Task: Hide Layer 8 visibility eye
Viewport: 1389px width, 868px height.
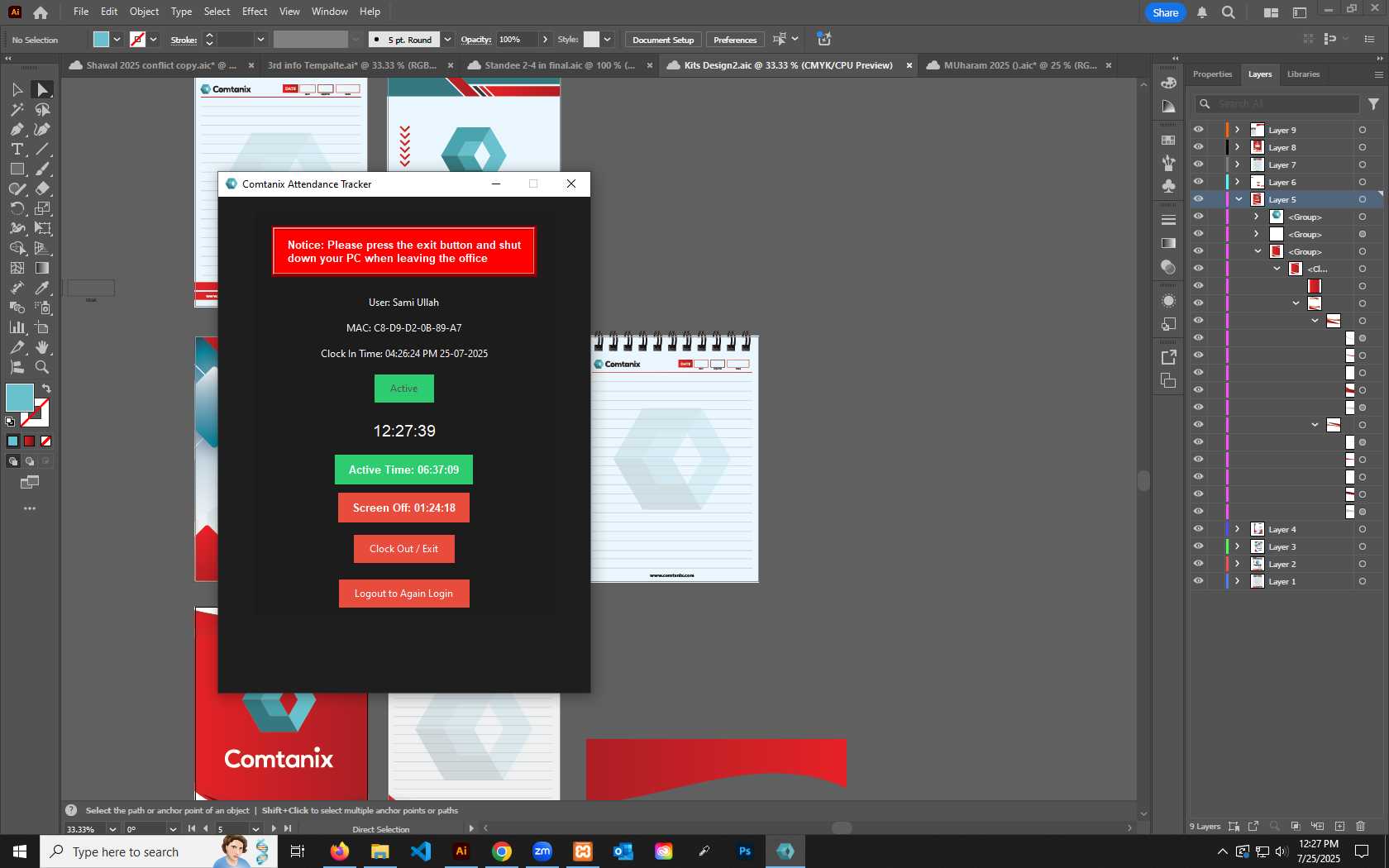Action: 1198,147
